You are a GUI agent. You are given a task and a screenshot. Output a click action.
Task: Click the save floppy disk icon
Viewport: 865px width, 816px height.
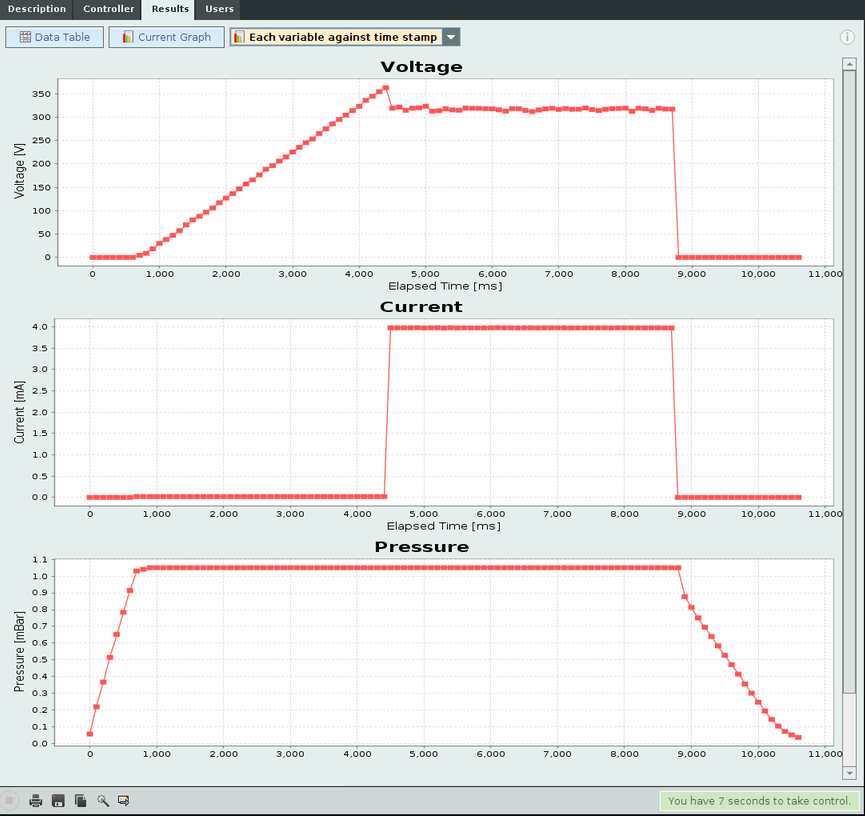(x=58, y=801)
